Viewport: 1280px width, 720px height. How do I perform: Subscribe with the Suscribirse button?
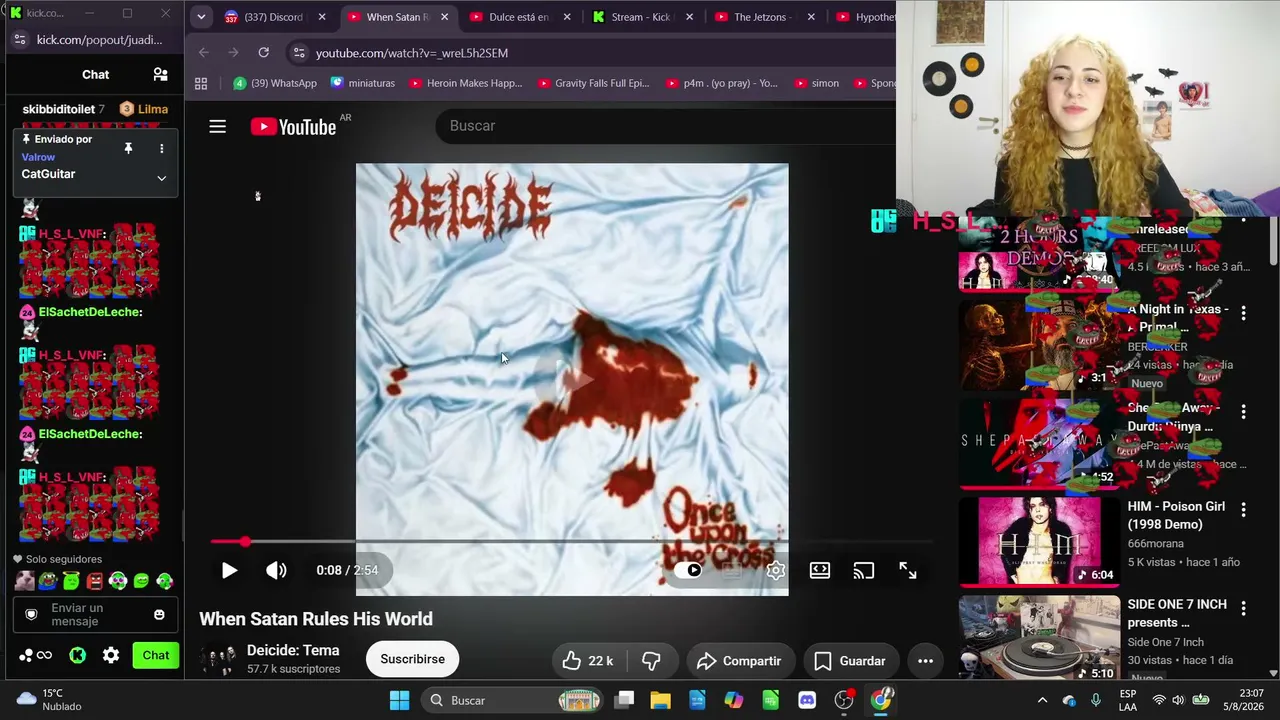tap(412, 660)
